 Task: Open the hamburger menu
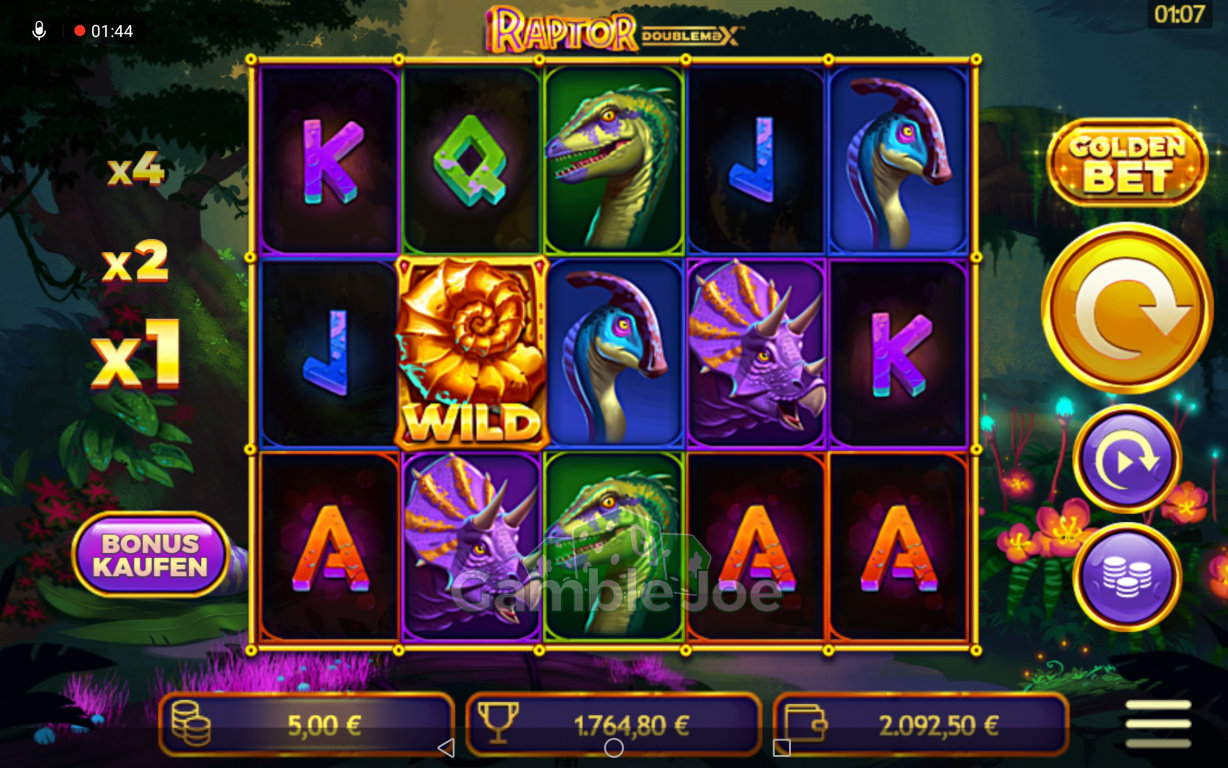pos(1158,724)
